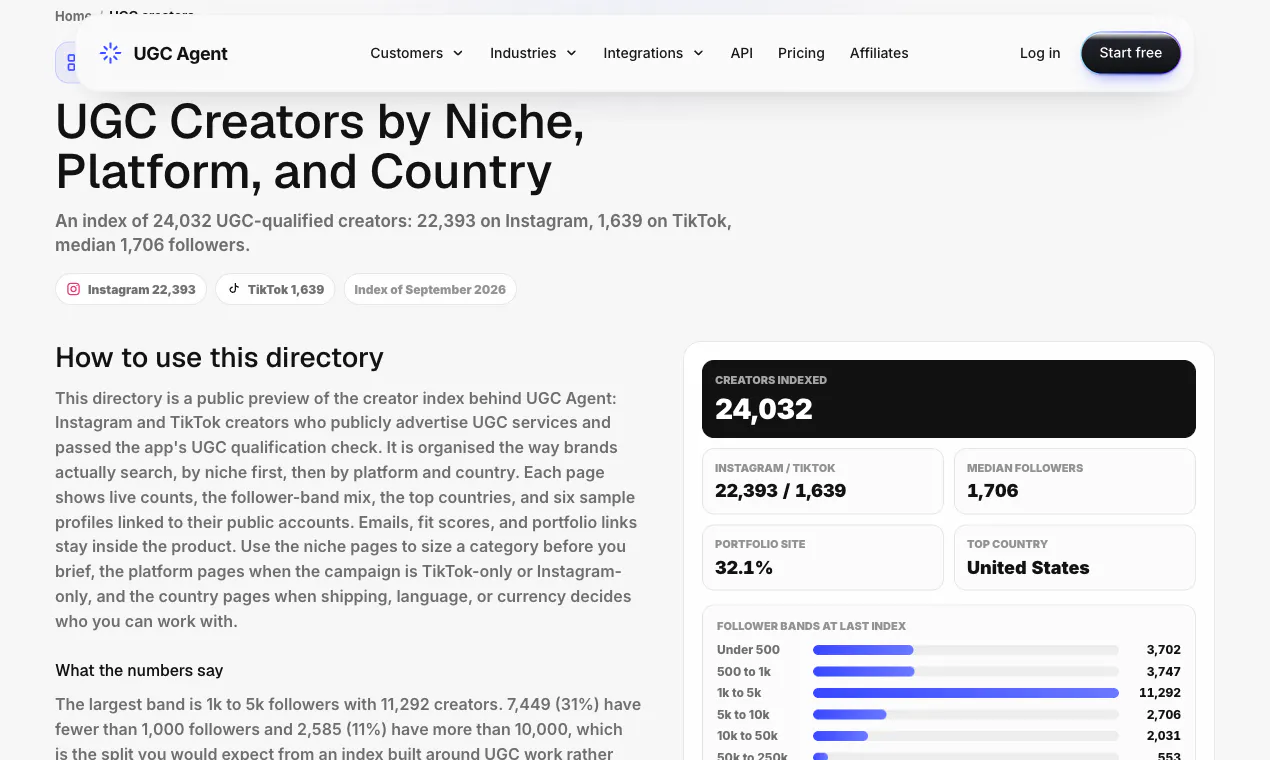Open the Industries menu
This screenshot has width=1270, height=760.
click(x=534, y=53)
